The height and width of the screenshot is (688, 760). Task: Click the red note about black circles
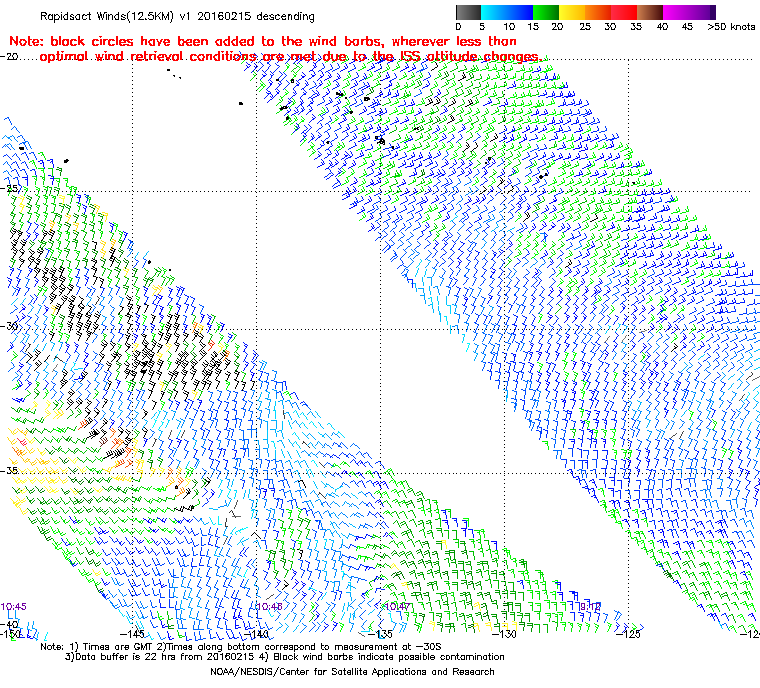pyautogui.click(x=263, y=41)
